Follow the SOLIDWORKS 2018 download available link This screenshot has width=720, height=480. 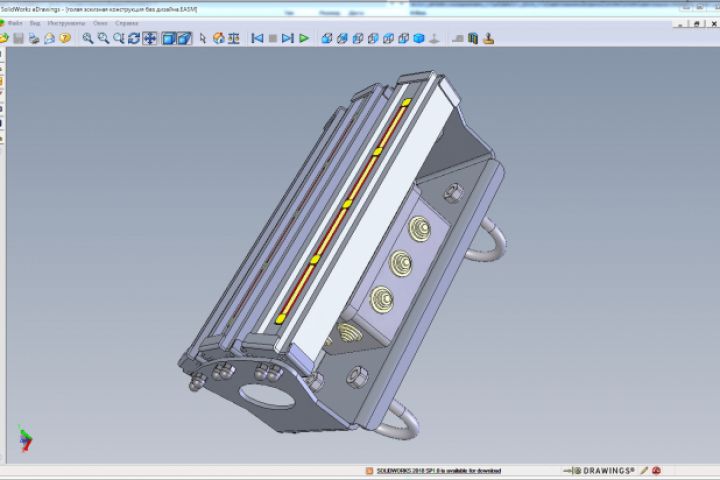439,471
